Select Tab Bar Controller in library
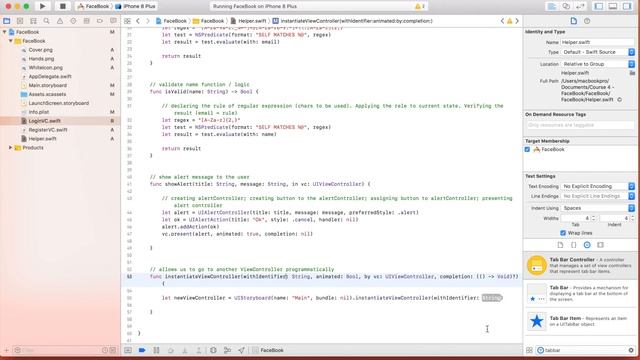 [580, 266]
